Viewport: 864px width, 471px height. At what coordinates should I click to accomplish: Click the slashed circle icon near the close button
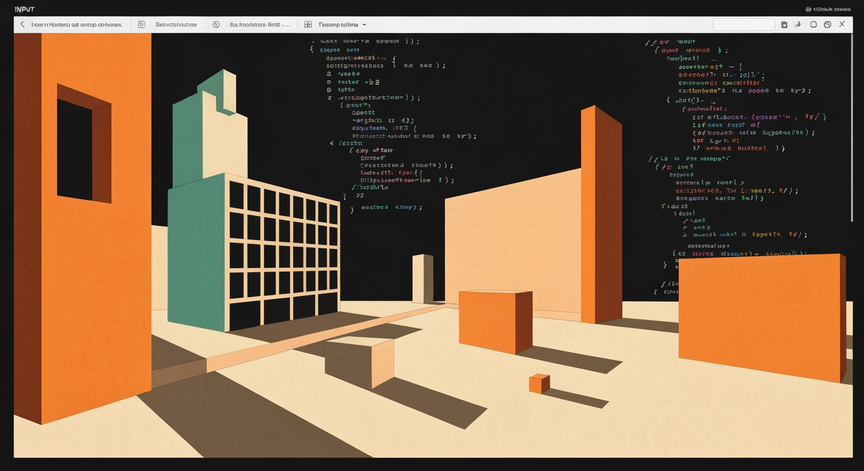coord(827,24)
